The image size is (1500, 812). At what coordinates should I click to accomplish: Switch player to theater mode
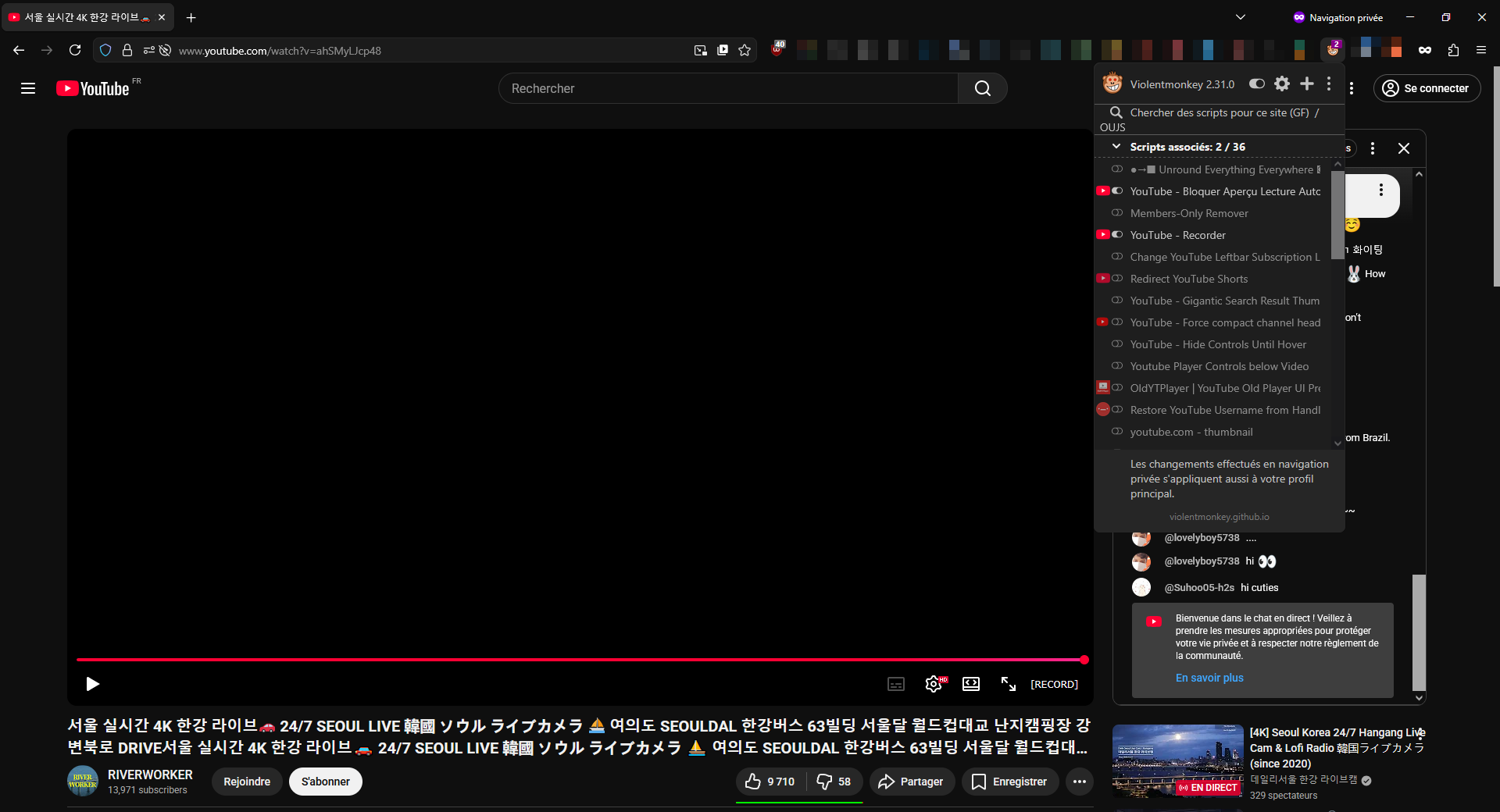click(971, 684)
